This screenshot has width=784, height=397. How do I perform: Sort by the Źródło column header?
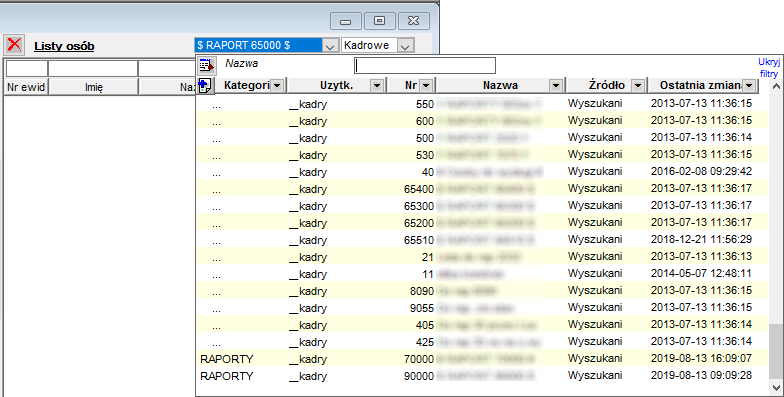606,86
